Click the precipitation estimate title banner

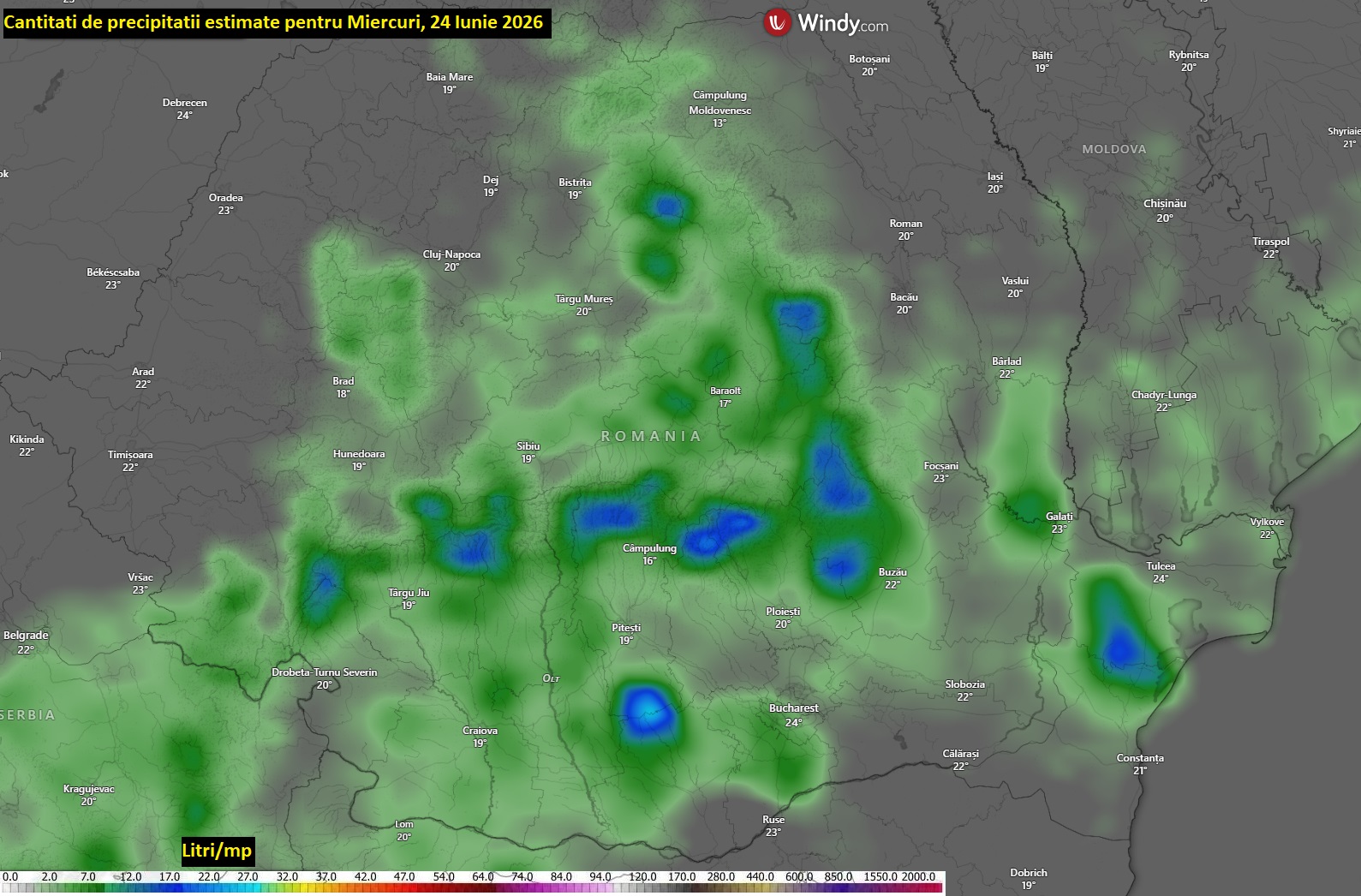275,22
